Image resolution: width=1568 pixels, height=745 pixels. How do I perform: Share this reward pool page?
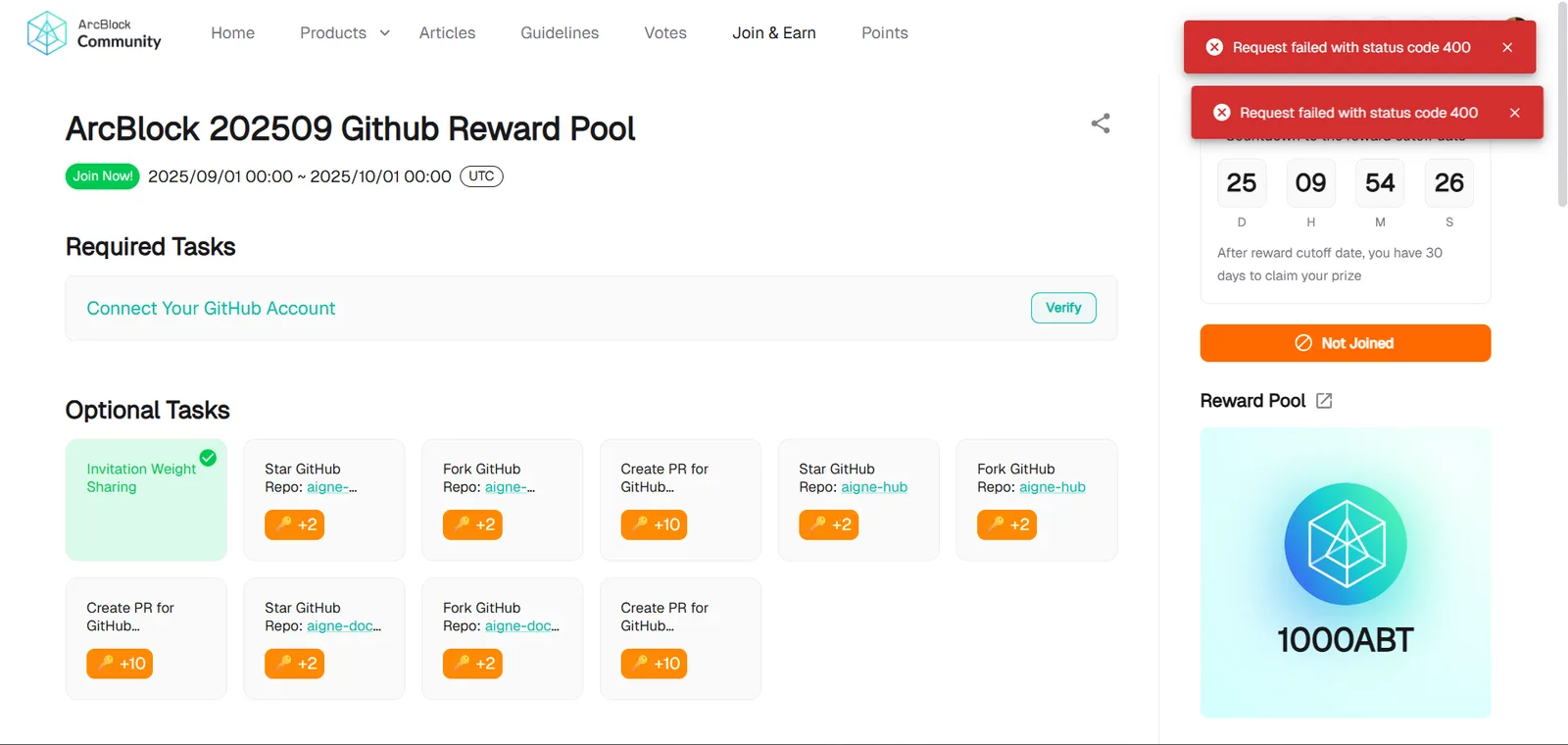1101,124
